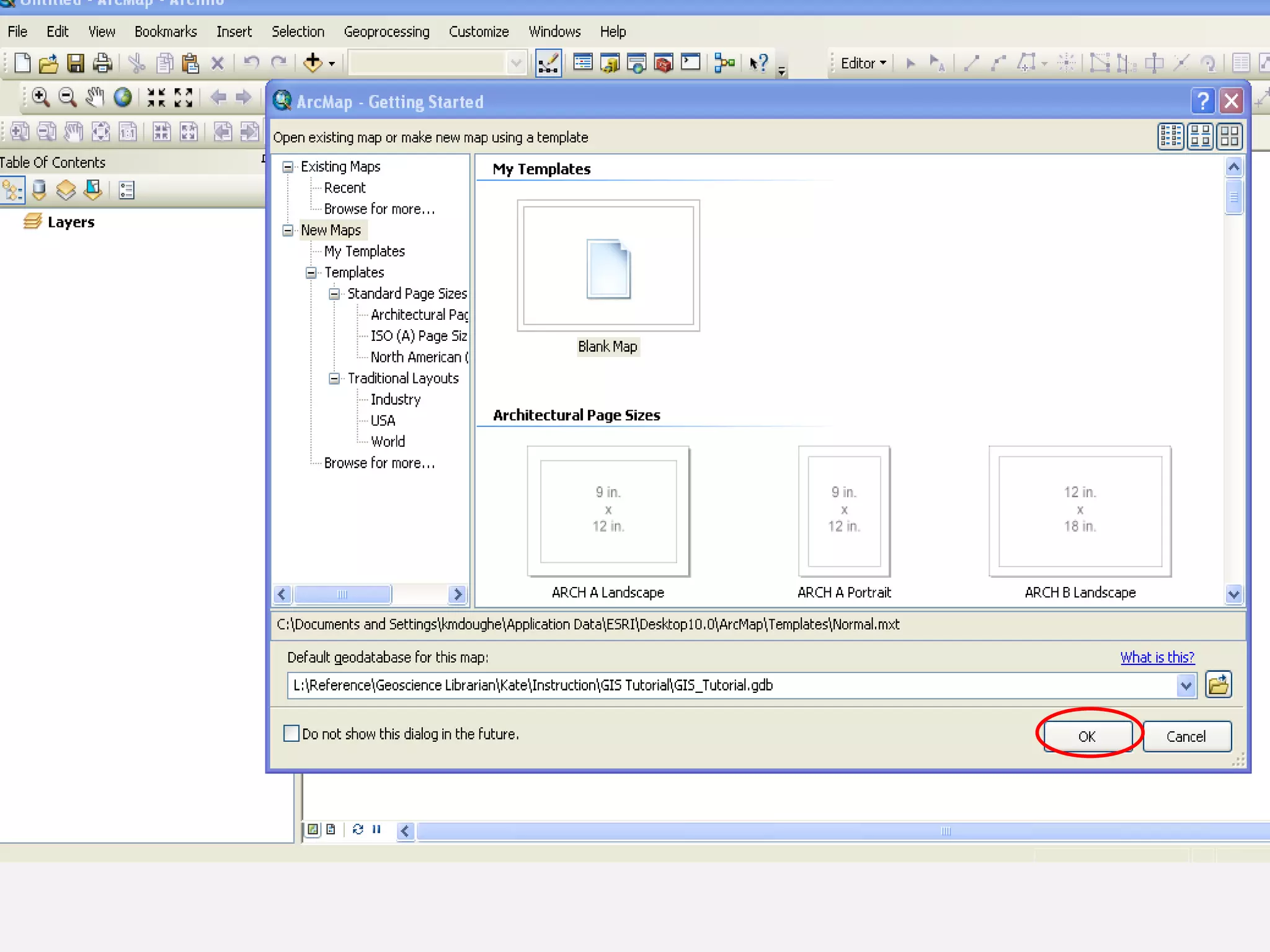The image size is (1270, 952).
Task: Click the Editor Toolbar icon
Action: pyautogui.click(x=548, y=63)
